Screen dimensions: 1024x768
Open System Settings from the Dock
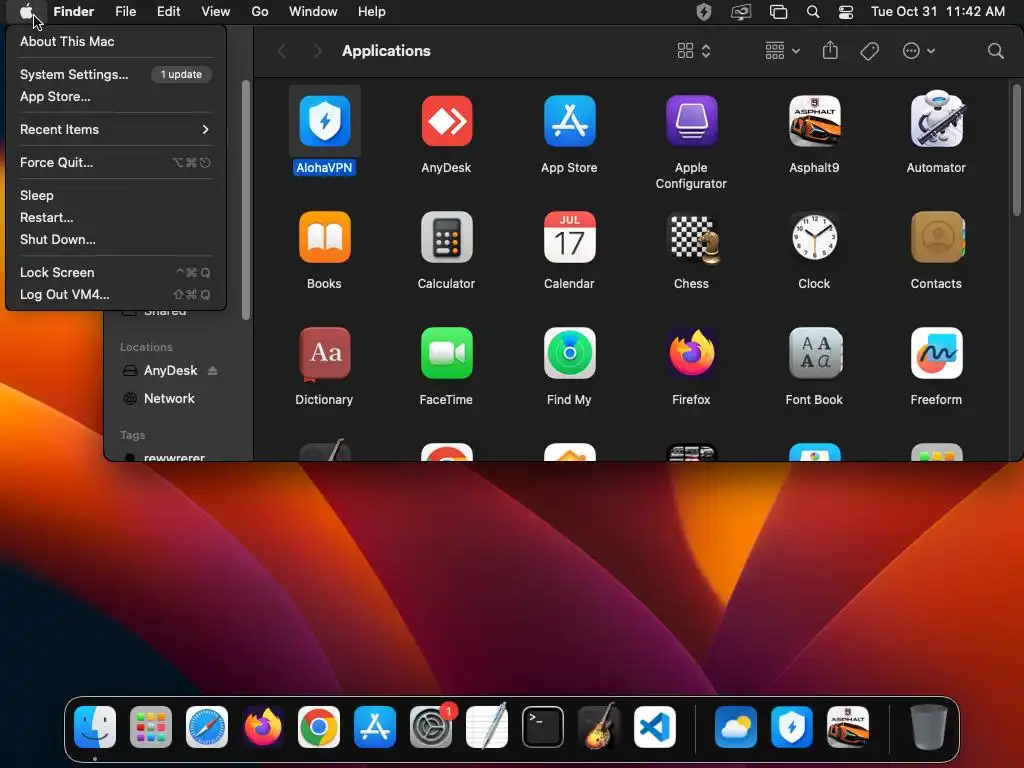tap(431, 727)
